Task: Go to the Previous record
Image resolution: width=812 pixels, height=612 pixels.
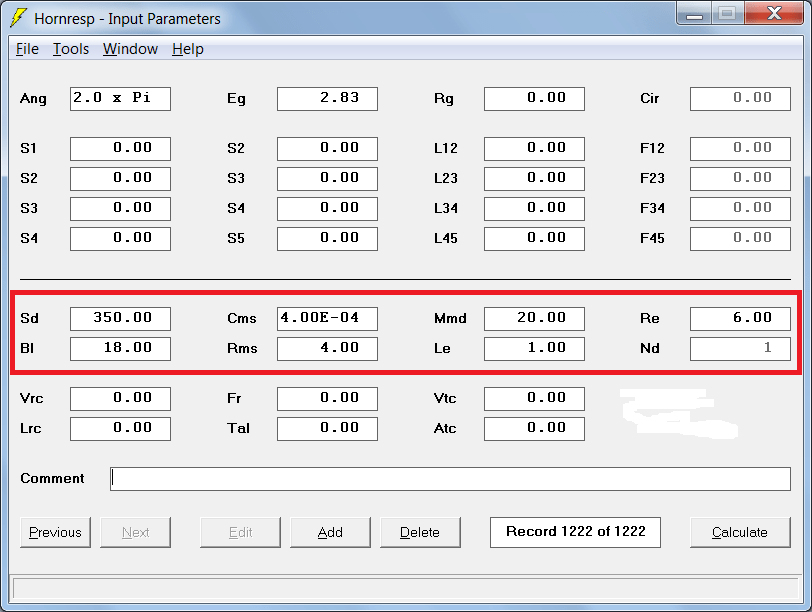Action: coord(55,532)
